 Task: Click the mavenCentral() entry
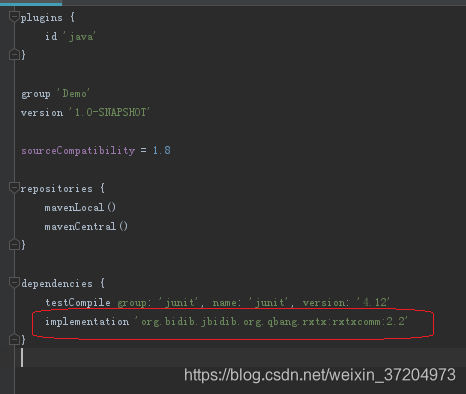(86, 226)
